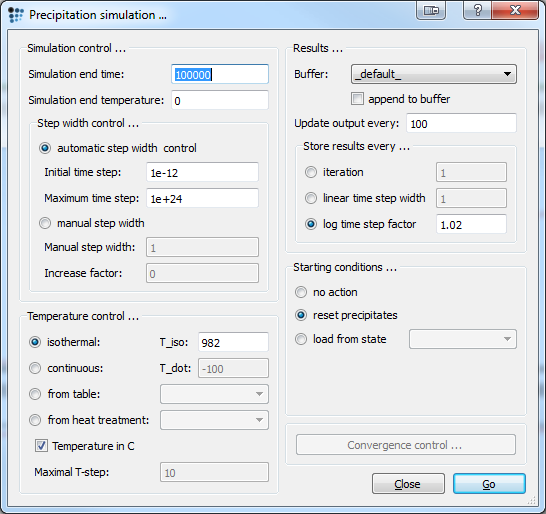Click the title bar card icon button
Viewport: 546px width, 514px height.
pyautogui.click(x=431, y=10)
